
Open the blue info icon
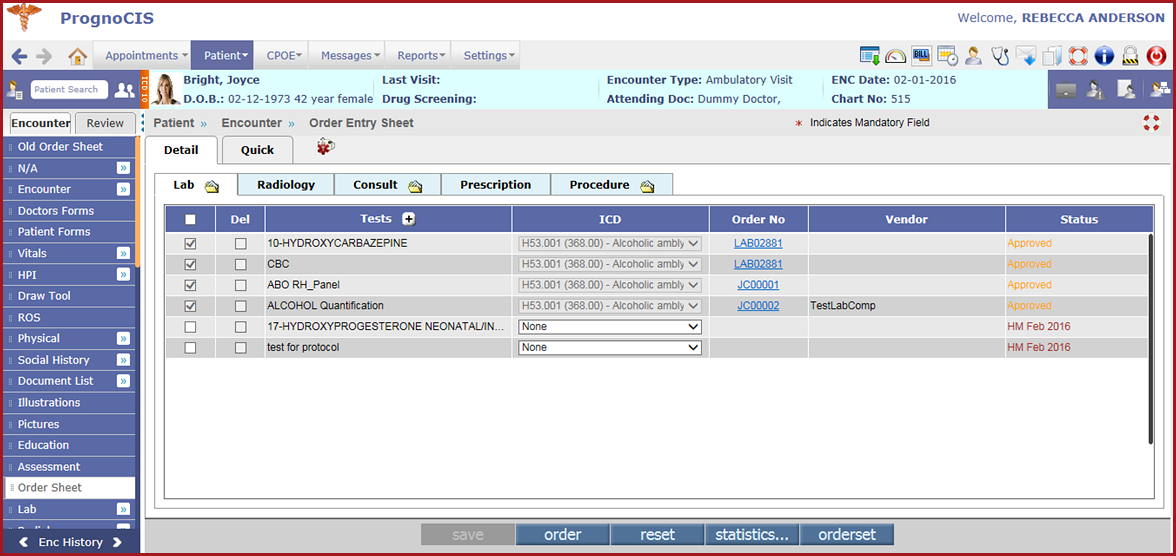point(1104,56)
